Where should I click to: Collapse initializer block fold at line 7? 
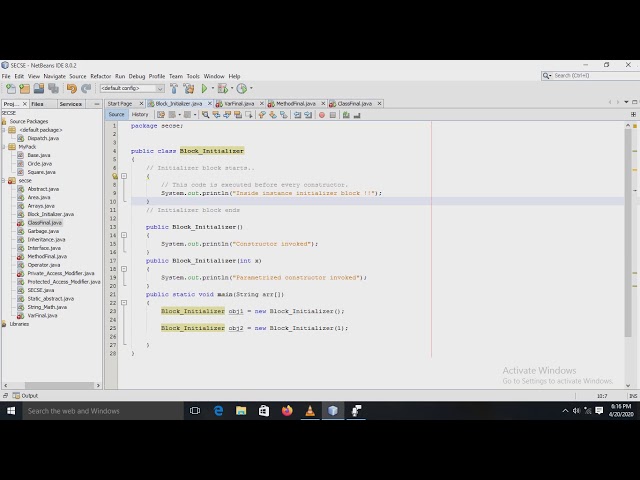tap(124, 176)
